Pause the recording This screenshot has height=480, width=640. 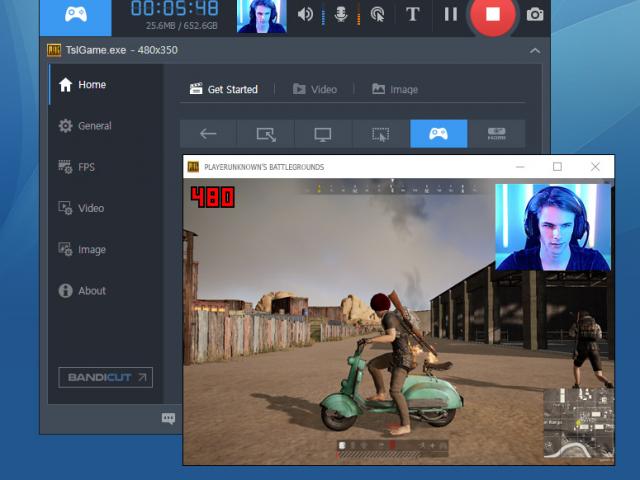pos(451,15)
